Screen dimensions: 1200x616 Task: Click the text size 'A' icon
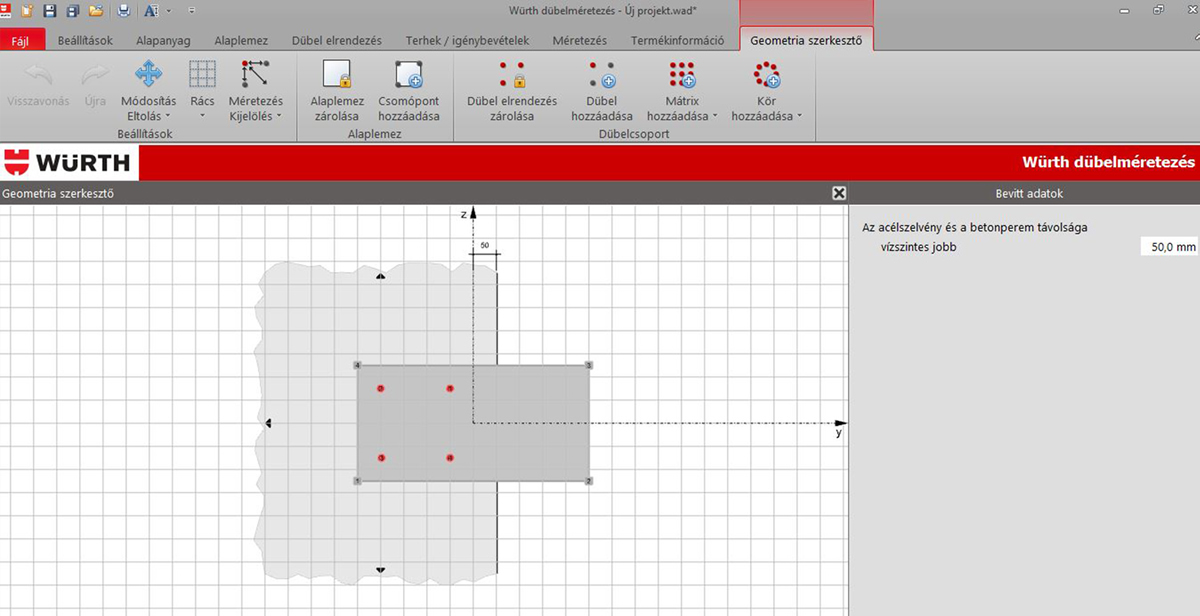click(x=151, y=10)
